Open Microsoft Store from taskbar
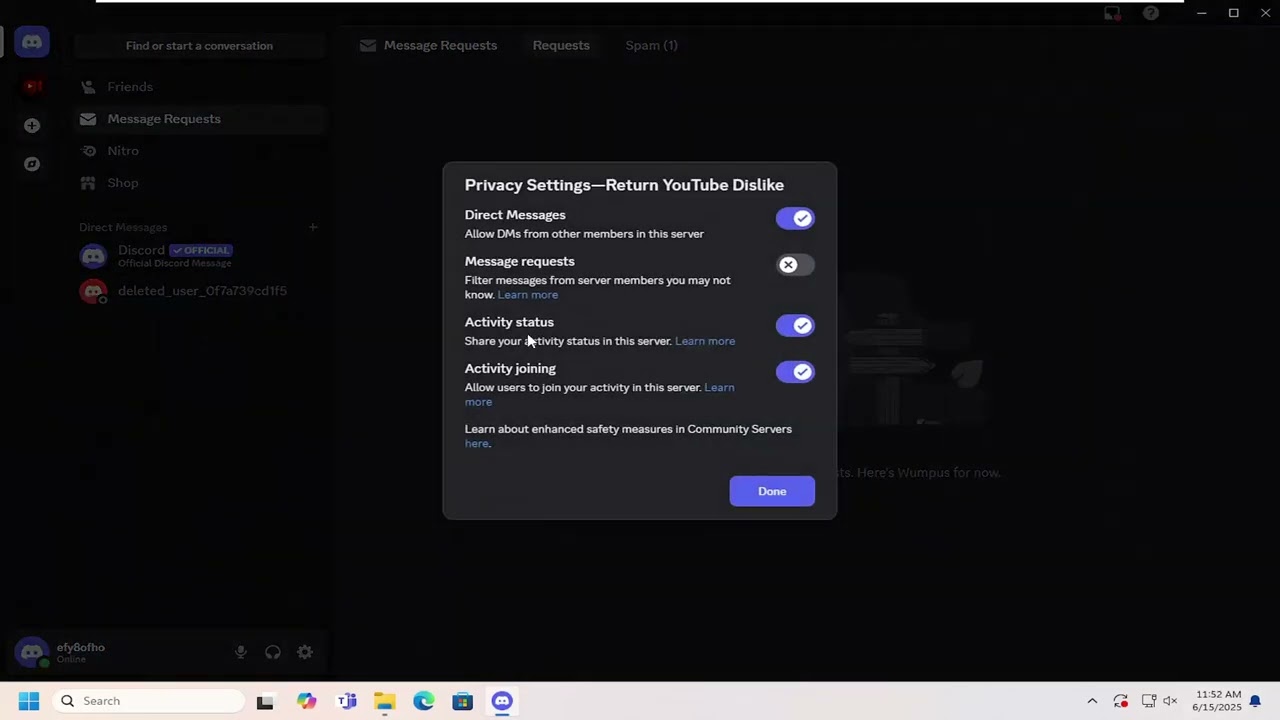The image size is (1280, 720). [x=463, y=701]
